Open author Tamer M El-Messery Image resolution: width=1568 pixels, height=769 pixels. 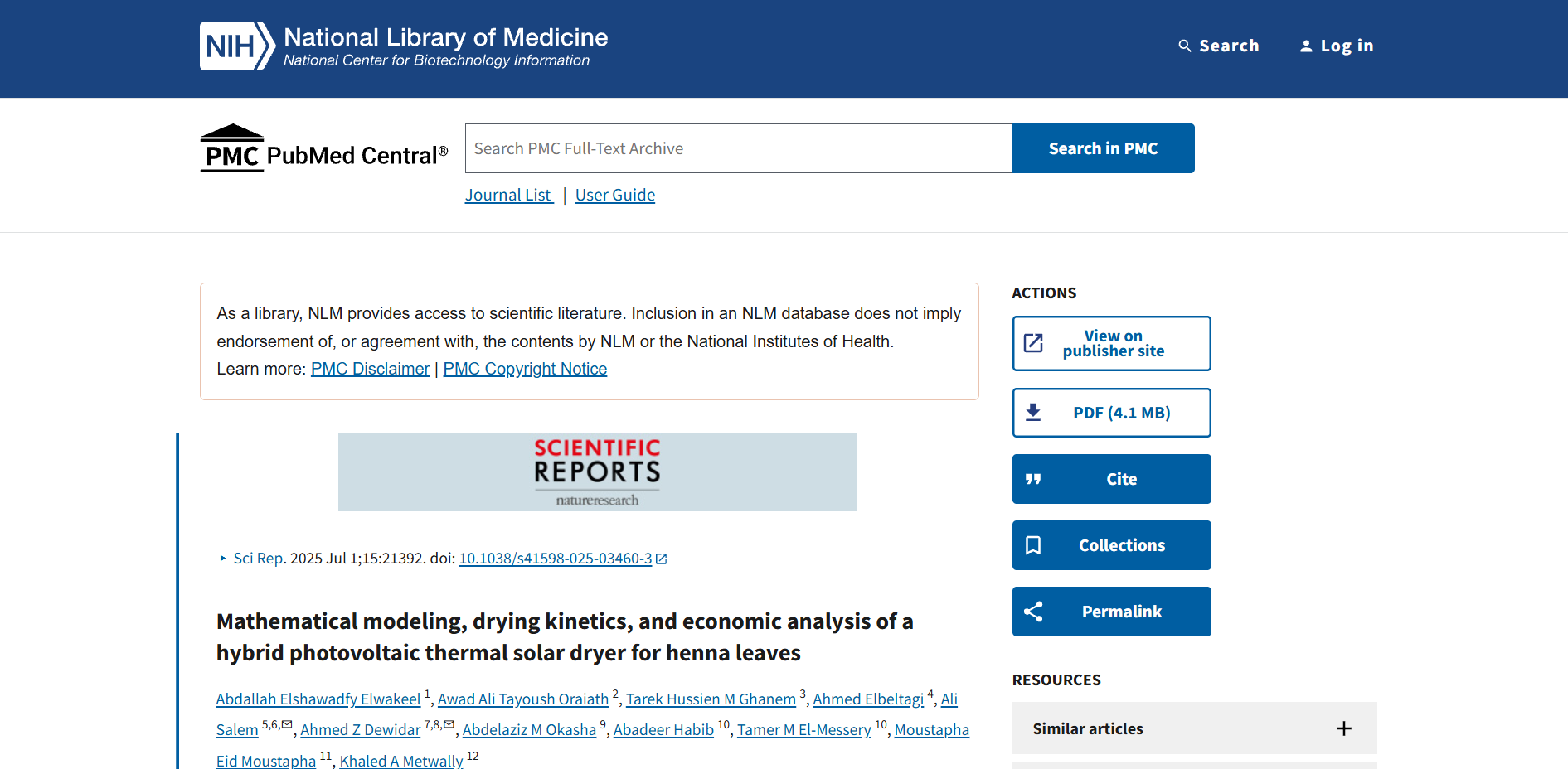click(804, 730)
